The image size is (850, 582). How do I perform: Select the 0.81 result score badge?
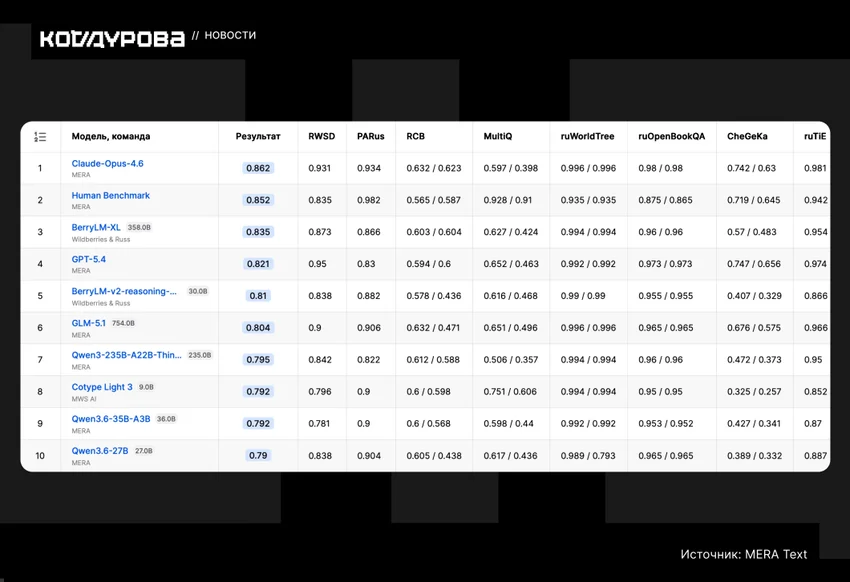point(258,296)
